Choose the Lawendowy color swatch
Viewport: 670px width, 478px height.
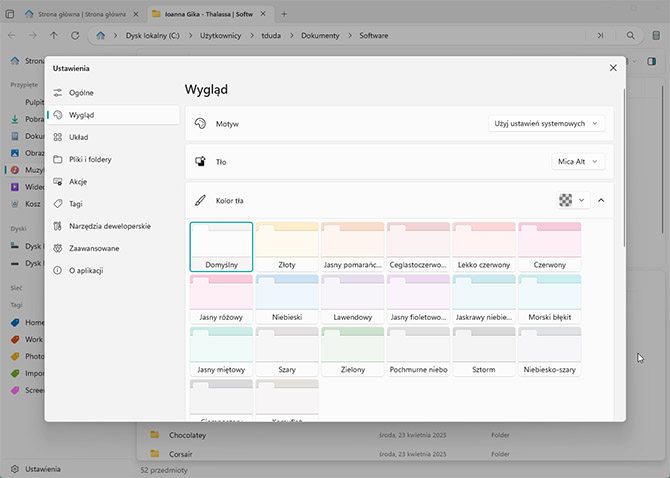pos(353,299)
